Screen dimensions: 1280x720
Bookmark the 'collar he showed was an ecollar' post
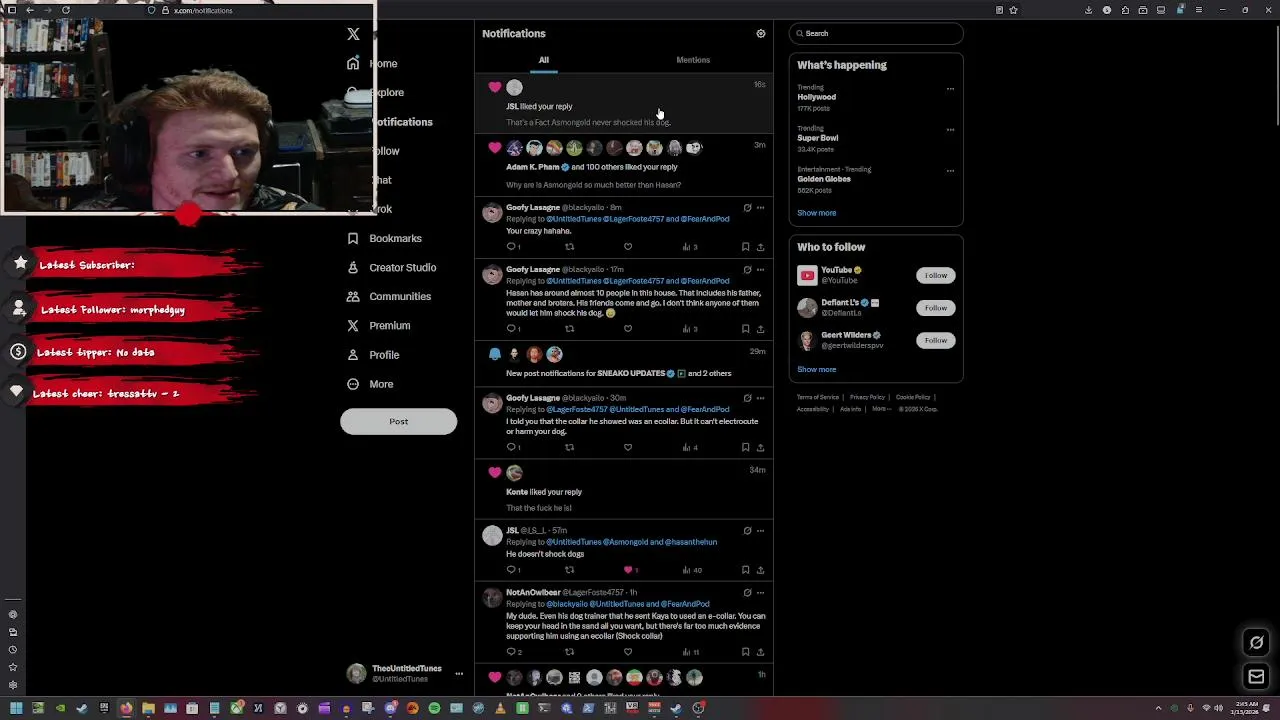click(x=745, y=448)
